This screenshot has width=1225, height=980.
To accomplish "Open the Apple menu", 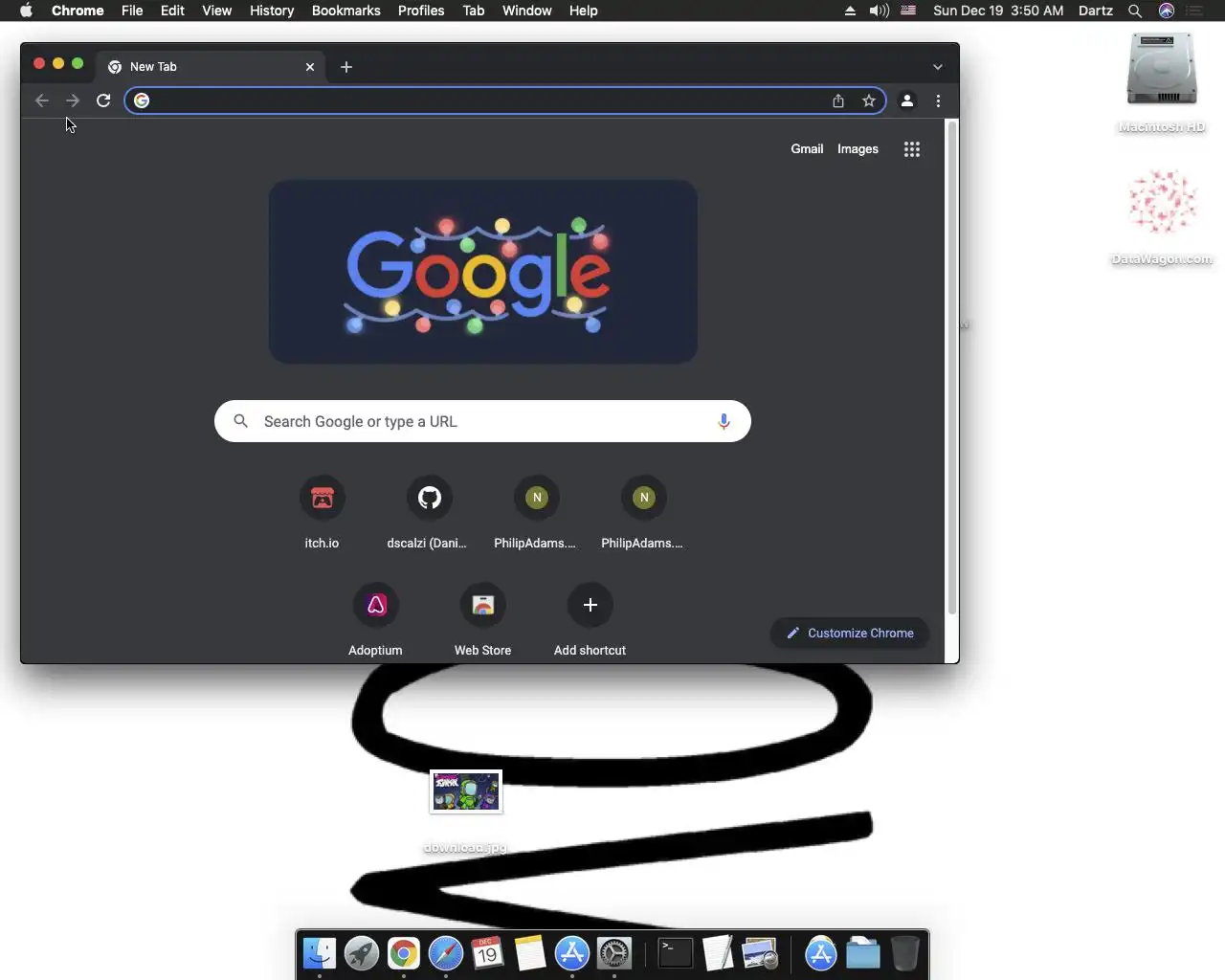I will click(26, 11).
